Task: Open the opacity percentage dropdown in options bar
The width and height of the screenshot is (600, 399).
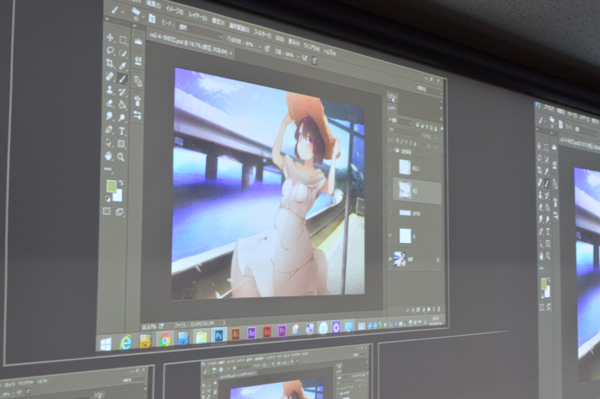Action: (260, 47)
